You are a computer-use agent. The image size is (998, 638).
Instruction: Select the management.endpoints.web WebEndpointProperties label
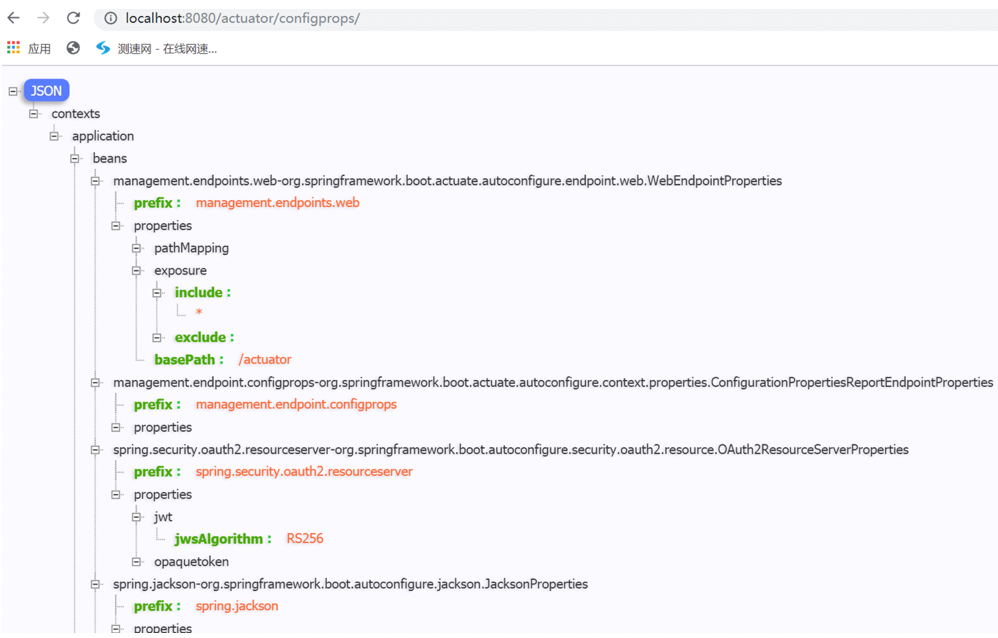pyautogui.click(x=447, y=181)
